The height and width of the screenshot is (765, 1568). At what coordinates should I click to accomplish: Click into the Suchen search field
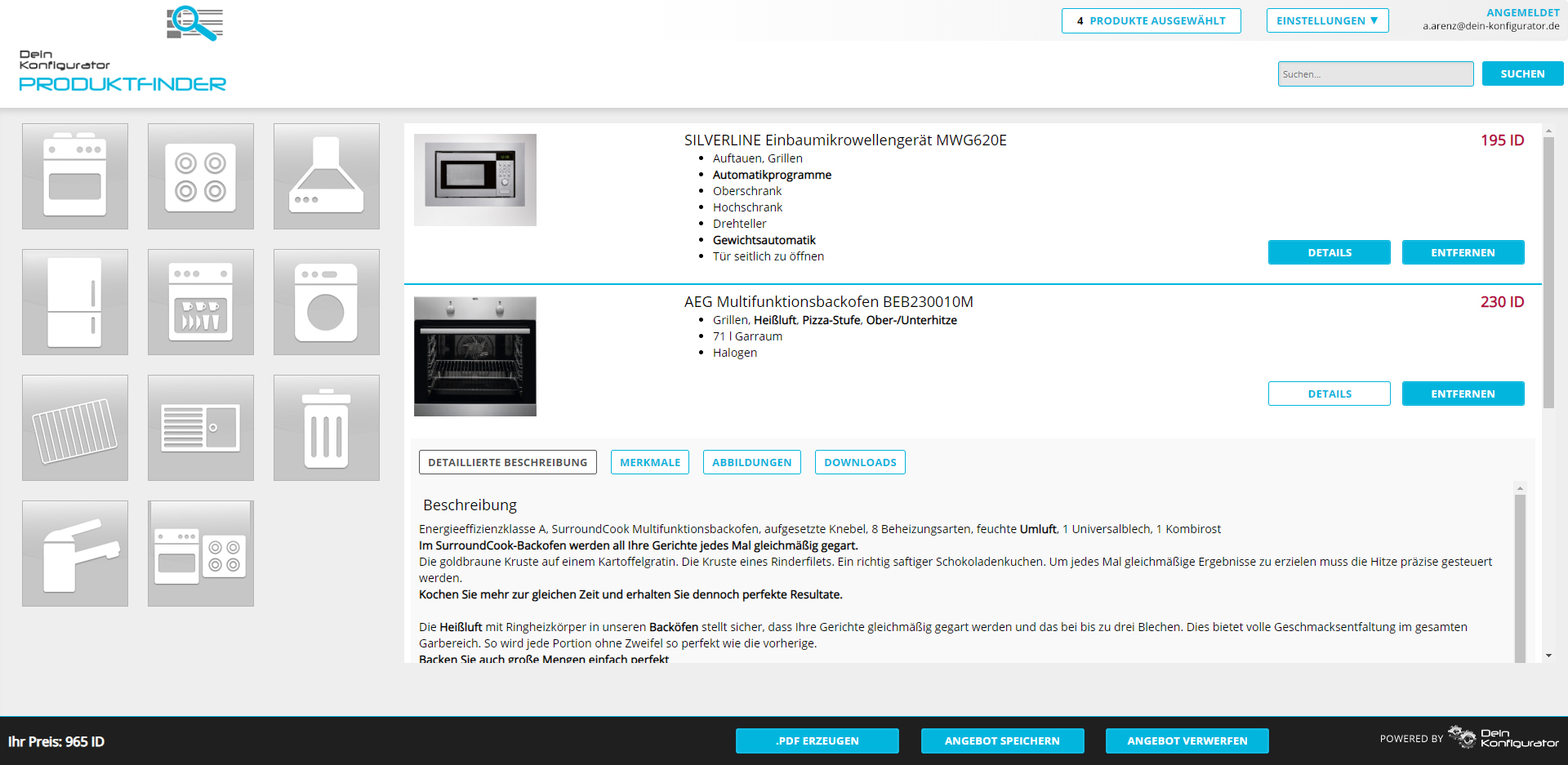tap(1375, 74)
